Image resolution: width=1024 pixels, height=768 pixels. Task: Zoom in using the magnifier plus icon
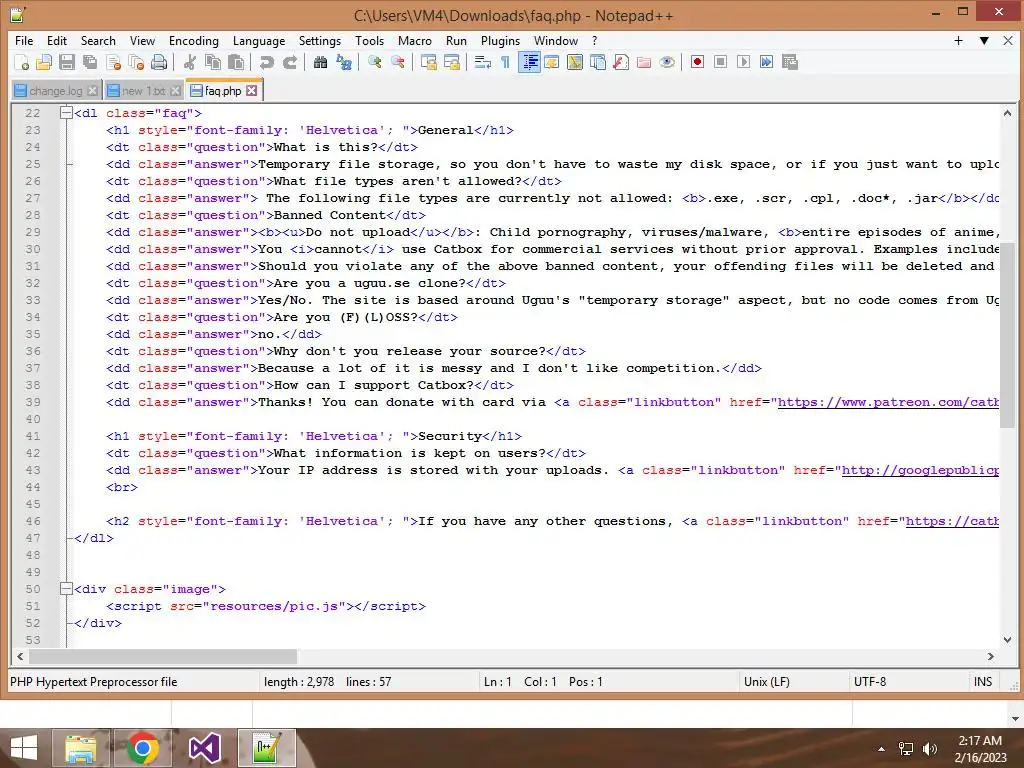375,62
